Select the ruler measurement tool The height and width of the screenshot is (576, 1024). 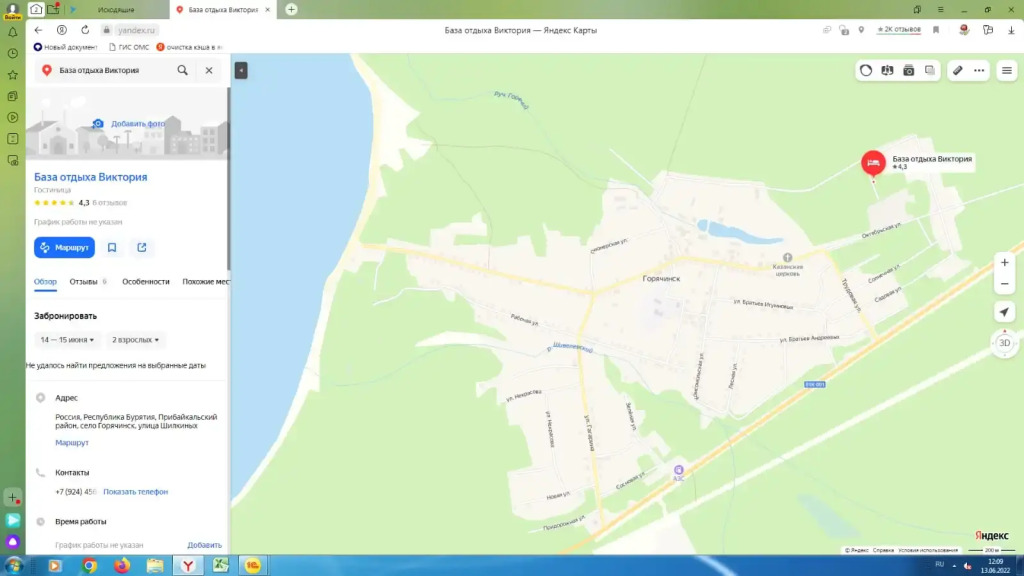point(957,71)
